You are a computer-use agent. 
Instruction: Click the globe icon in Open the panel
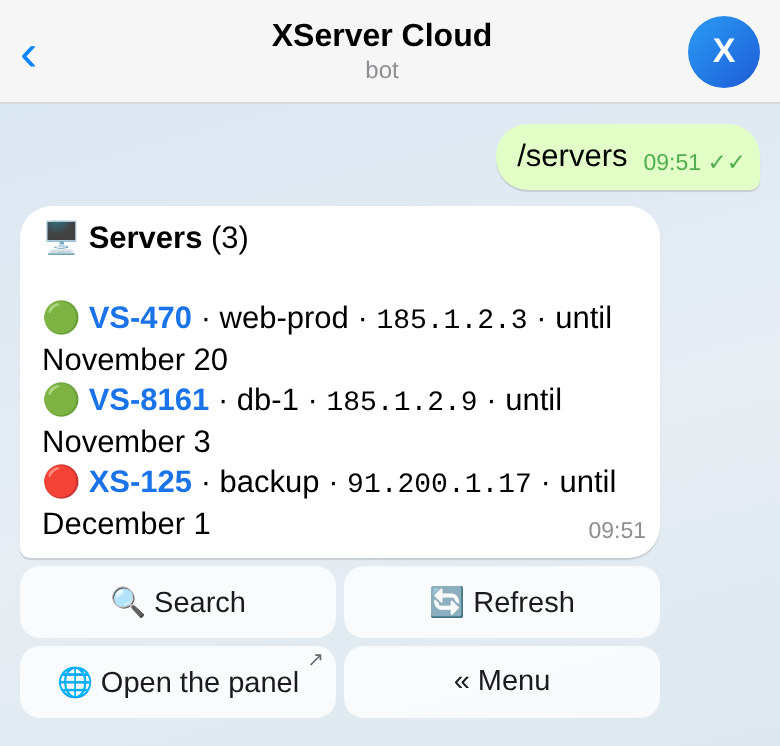pos(75,682)
